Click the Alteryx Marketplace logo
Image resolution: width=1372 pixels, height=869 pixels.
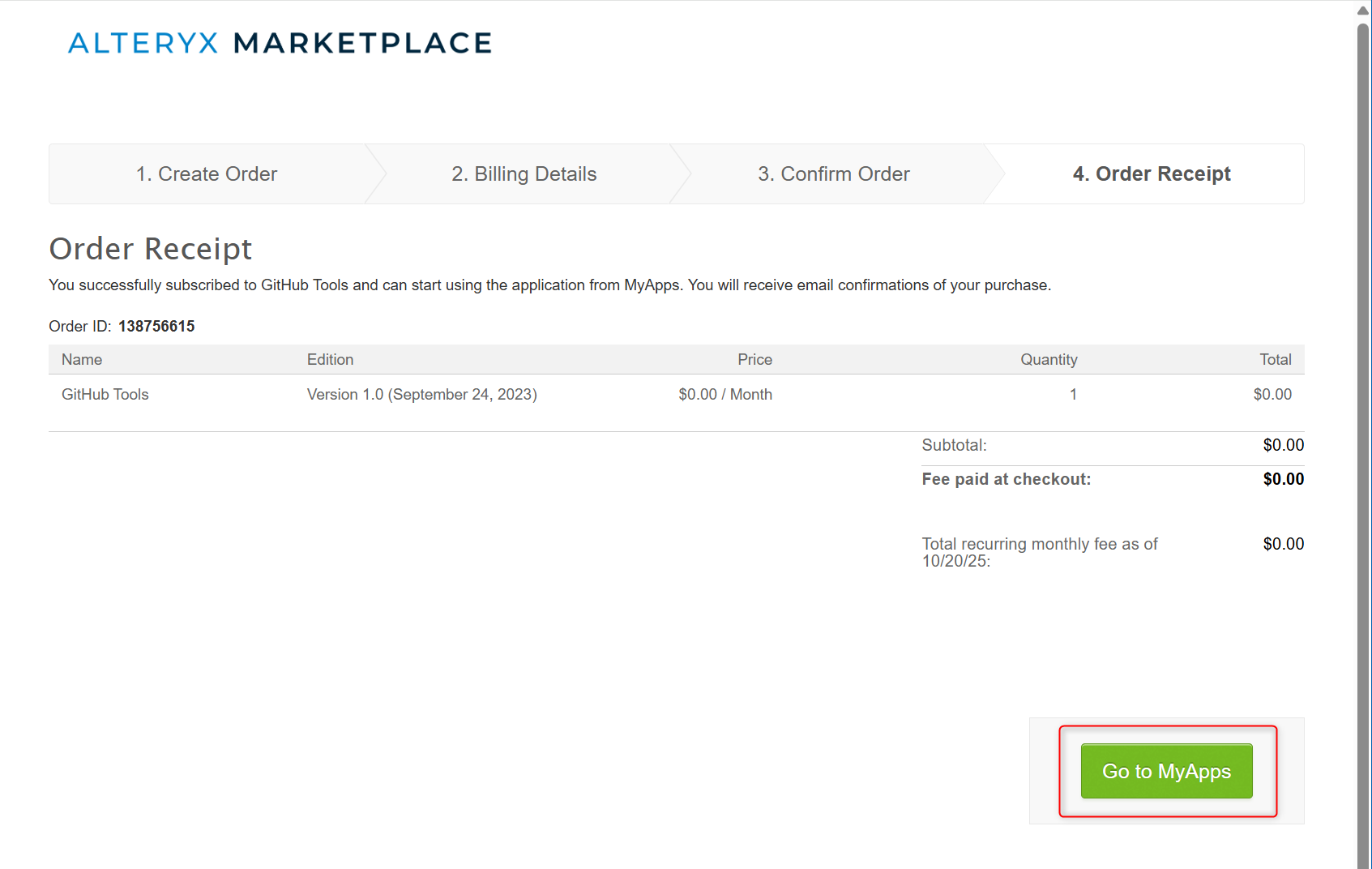point(280,43)
